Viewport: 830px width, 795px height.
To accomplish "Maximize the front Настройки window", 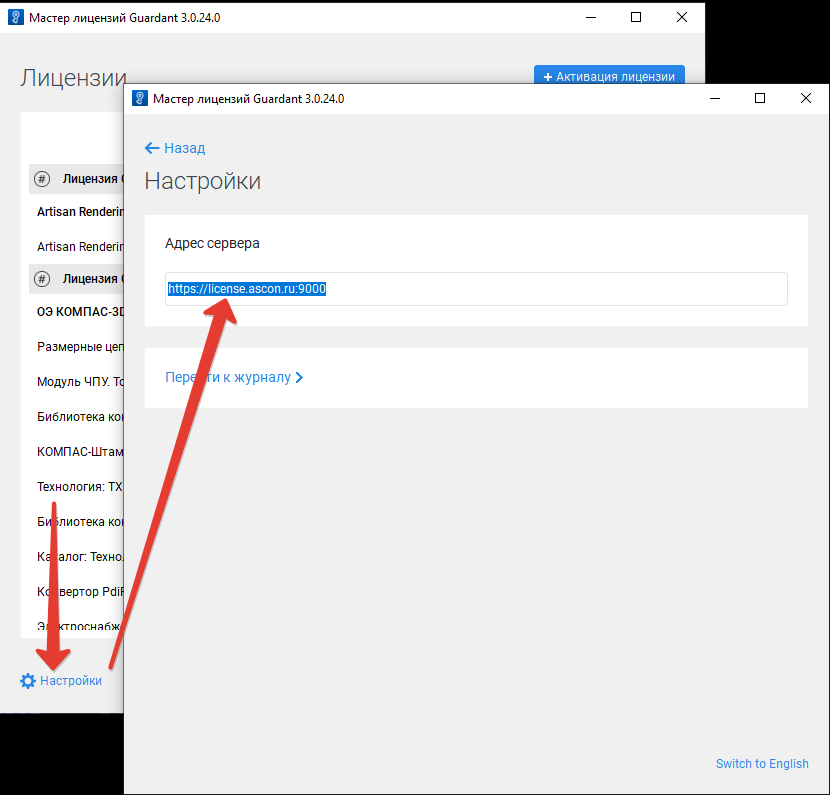I will point(760,98).
